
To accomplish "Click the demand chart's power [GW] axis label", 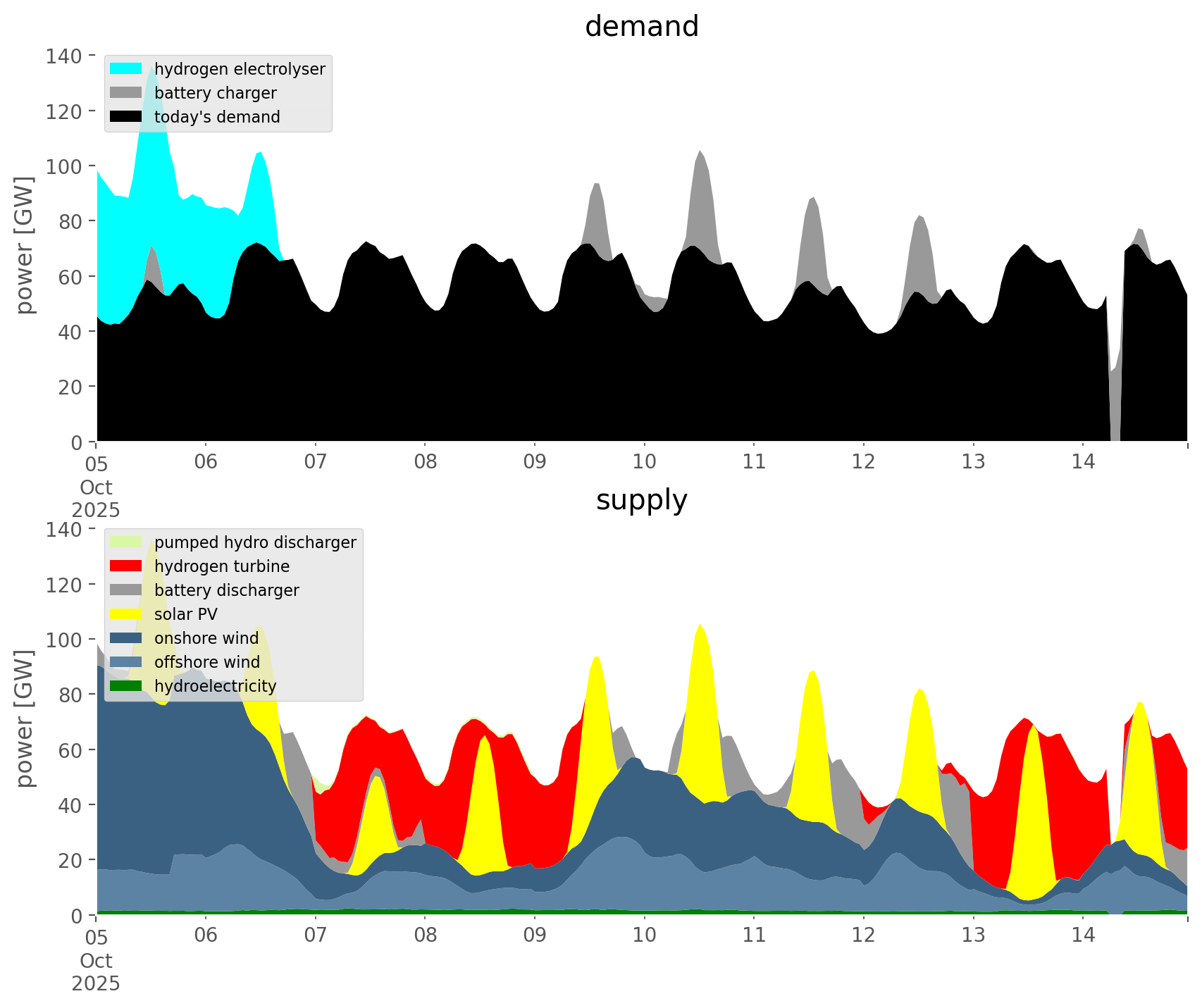I will coord(25,245).
